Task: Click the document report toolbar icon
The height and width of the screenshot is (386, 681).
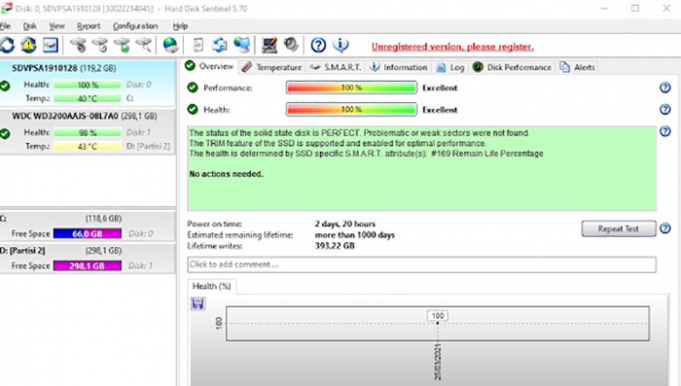Action: pyautogui.click(x=198, y=45)
